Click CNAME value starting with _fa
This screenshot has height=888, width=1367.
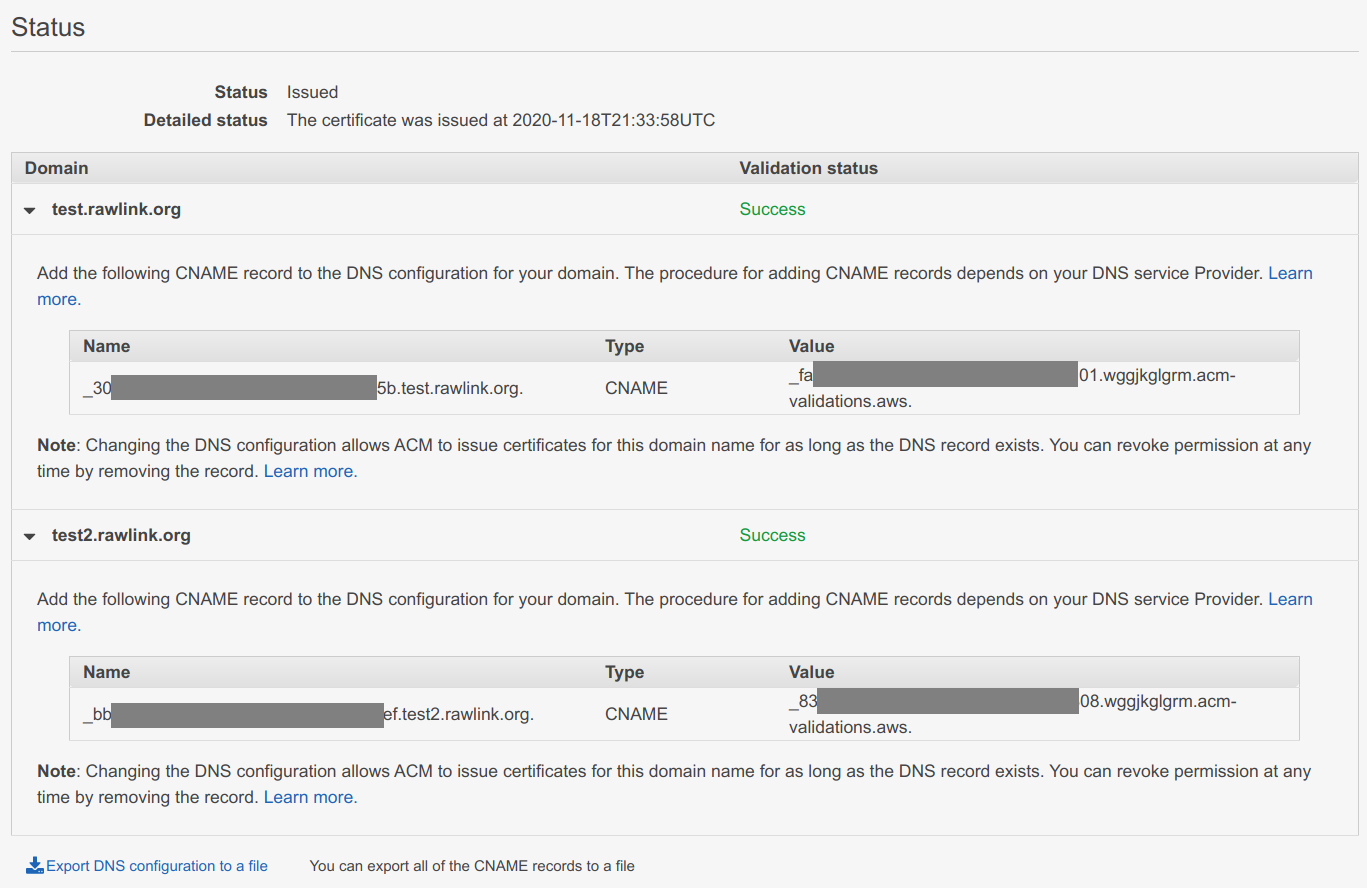[1012, 388]
